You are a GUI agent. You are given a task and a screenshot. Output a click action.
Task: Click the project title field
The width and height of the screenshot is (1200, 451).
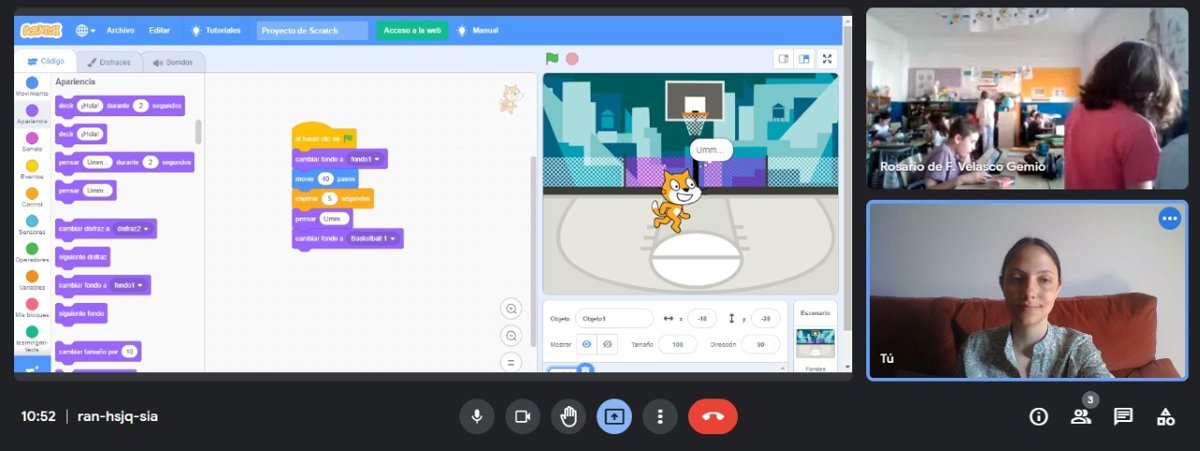pyautogui.click(x=312, y=30)
